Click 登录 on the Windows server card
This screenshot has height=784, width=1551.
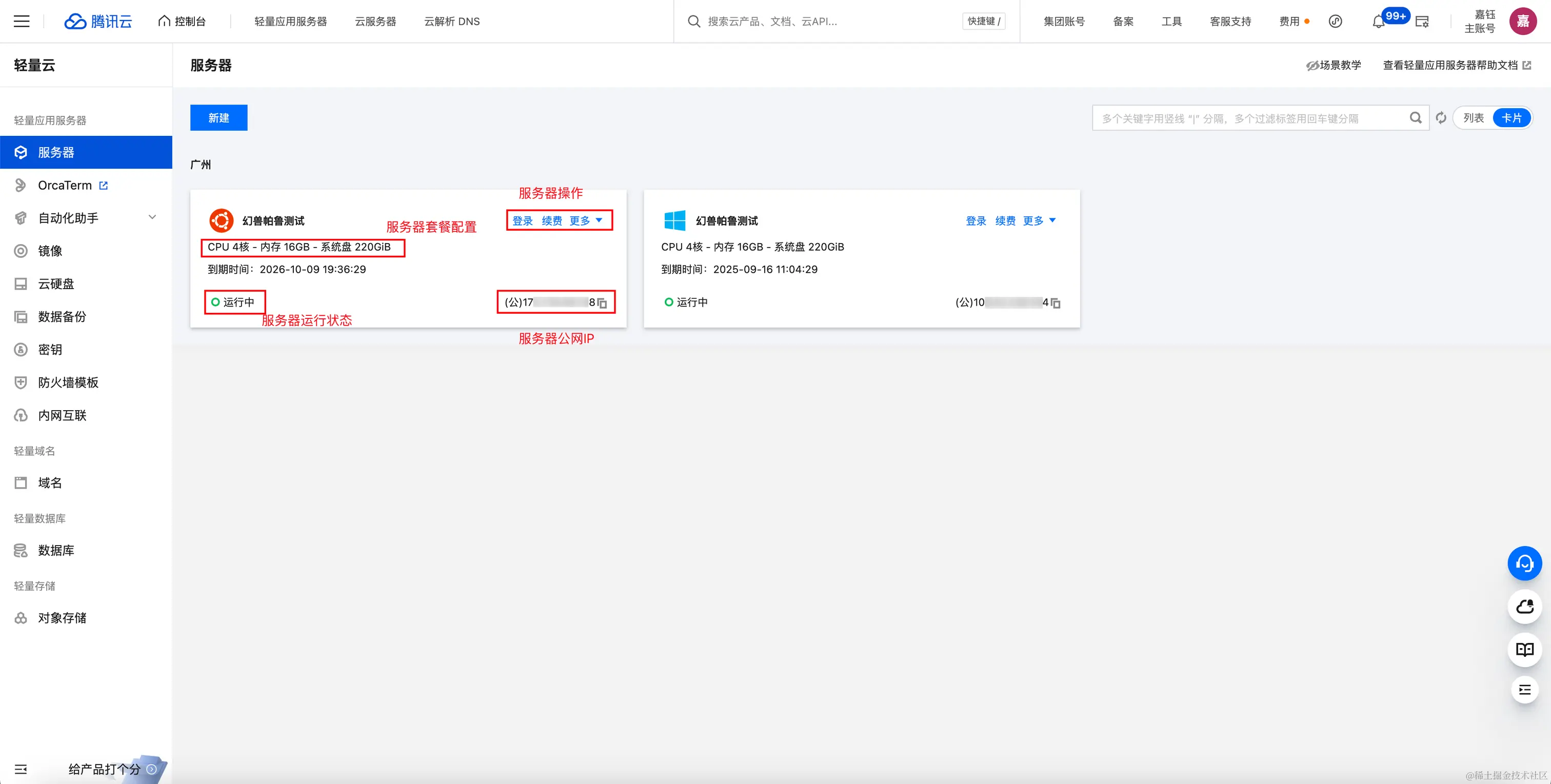tap(976, 220)
